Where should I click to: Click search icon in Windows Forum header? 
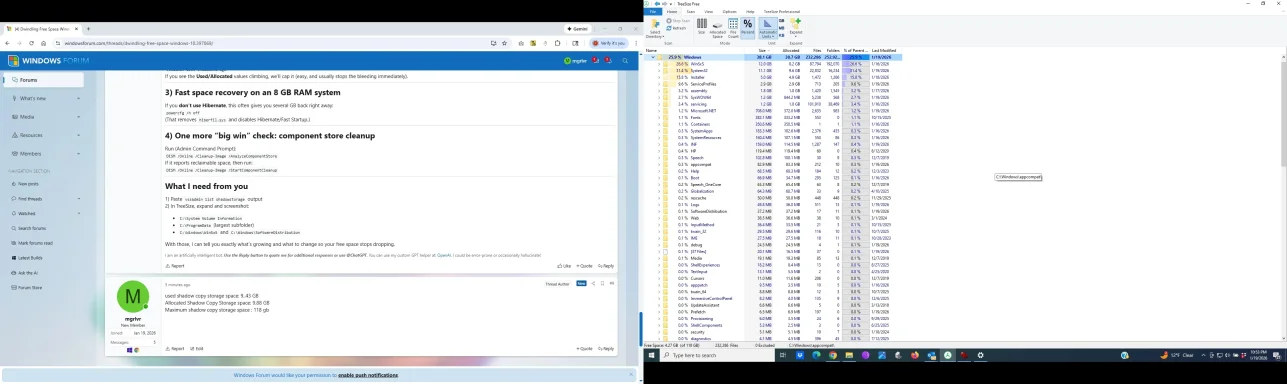point(625,61)
